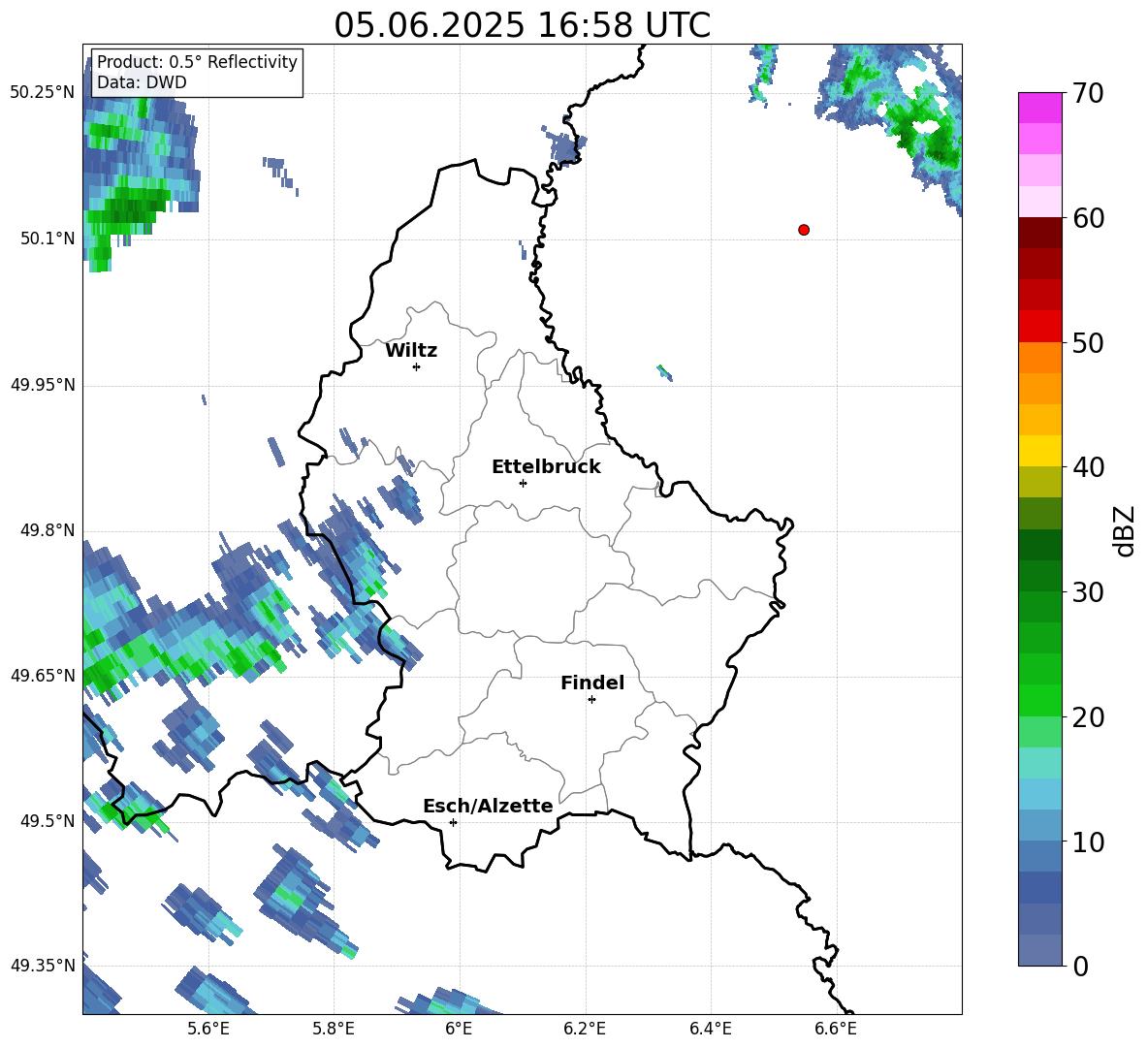Click the colorbar tick value 40

1088,467
